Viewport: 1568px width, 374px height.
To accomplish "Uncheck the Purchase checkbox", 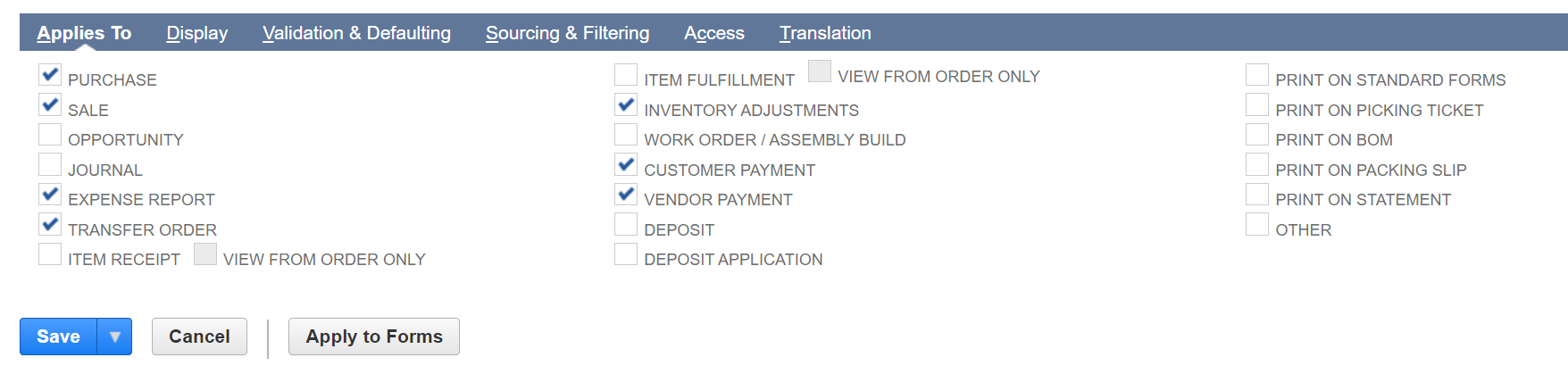I will point(50,75).
